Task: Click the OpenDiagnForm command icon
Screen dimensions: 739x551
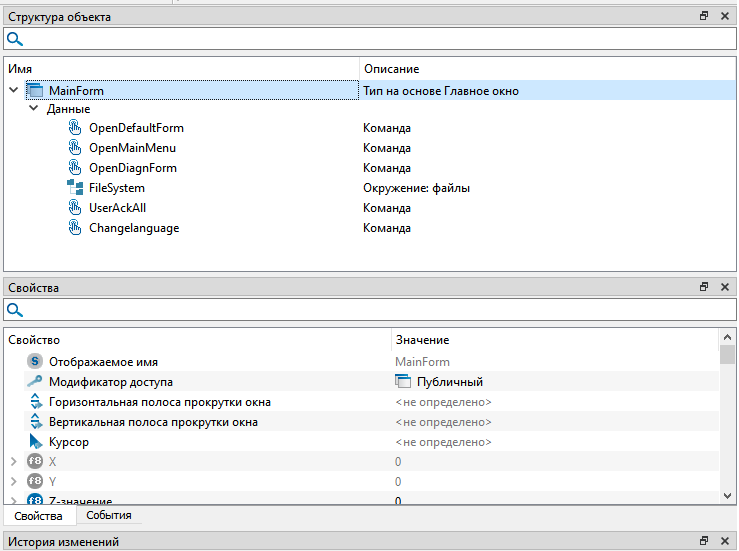Action: [75, 168]
